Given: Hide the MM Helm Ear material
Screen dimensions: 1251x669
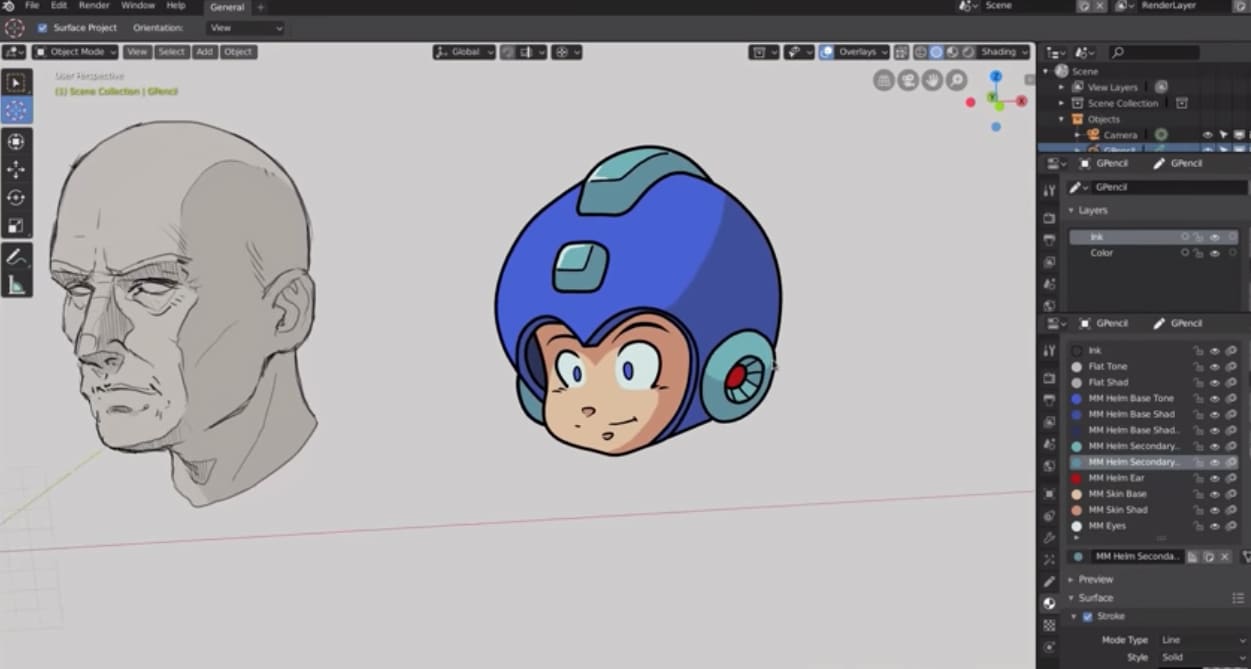Looking at the screenshot, I should [1215, 478].
